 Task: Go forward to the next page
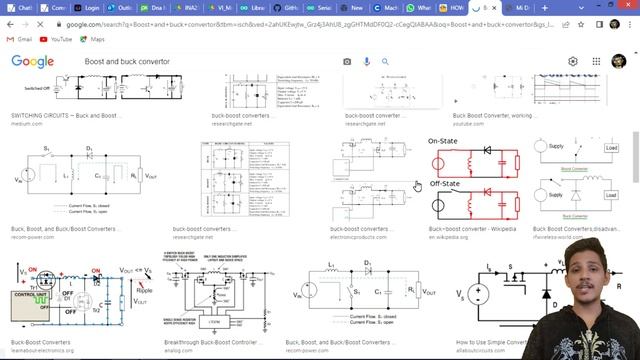(x=25, y=24)
